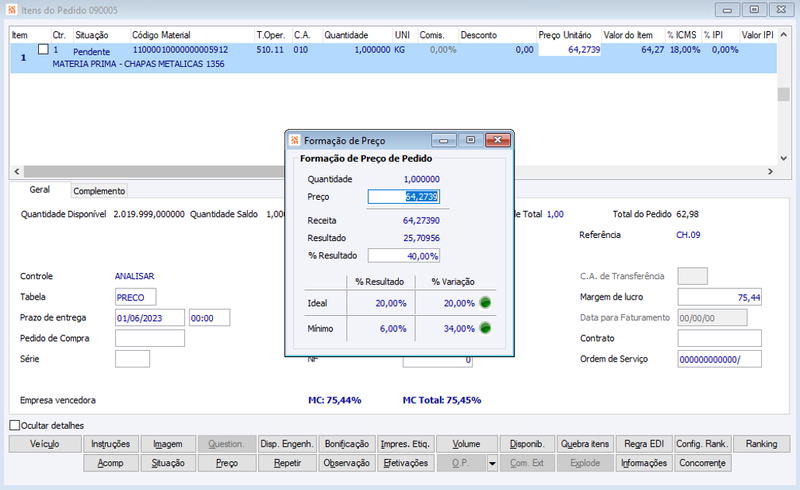The width and height of the screenshot is (800, 490).
Task: Click the grid scroll up arrow
Action: 784,35
